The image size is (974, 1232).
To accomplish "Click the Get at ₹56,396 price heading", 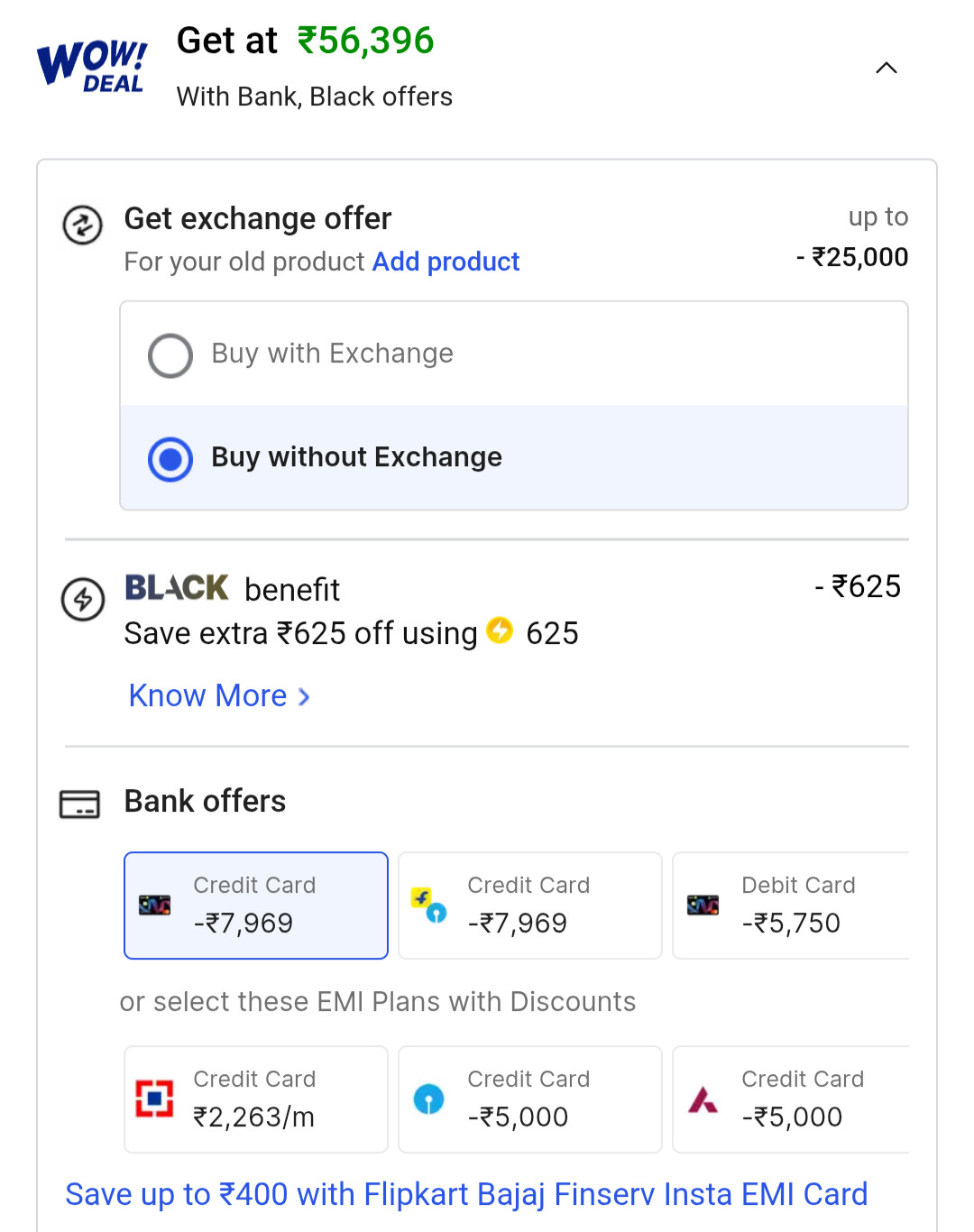I will (x=306, y=41).
